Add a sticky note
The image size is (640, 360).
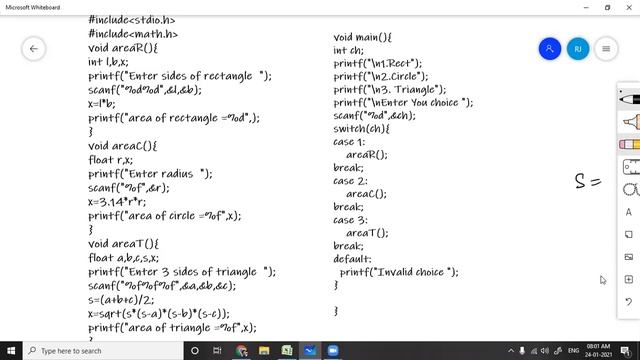pos(629,234)
